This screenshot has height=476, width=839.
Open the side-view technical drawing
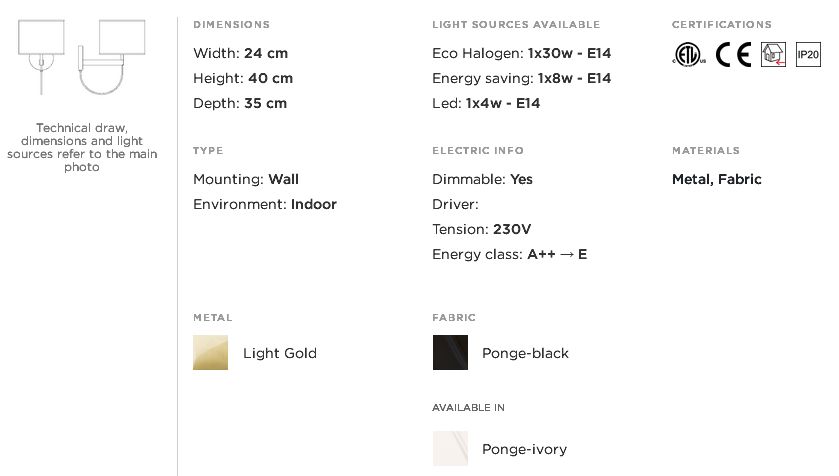(112, 57)
